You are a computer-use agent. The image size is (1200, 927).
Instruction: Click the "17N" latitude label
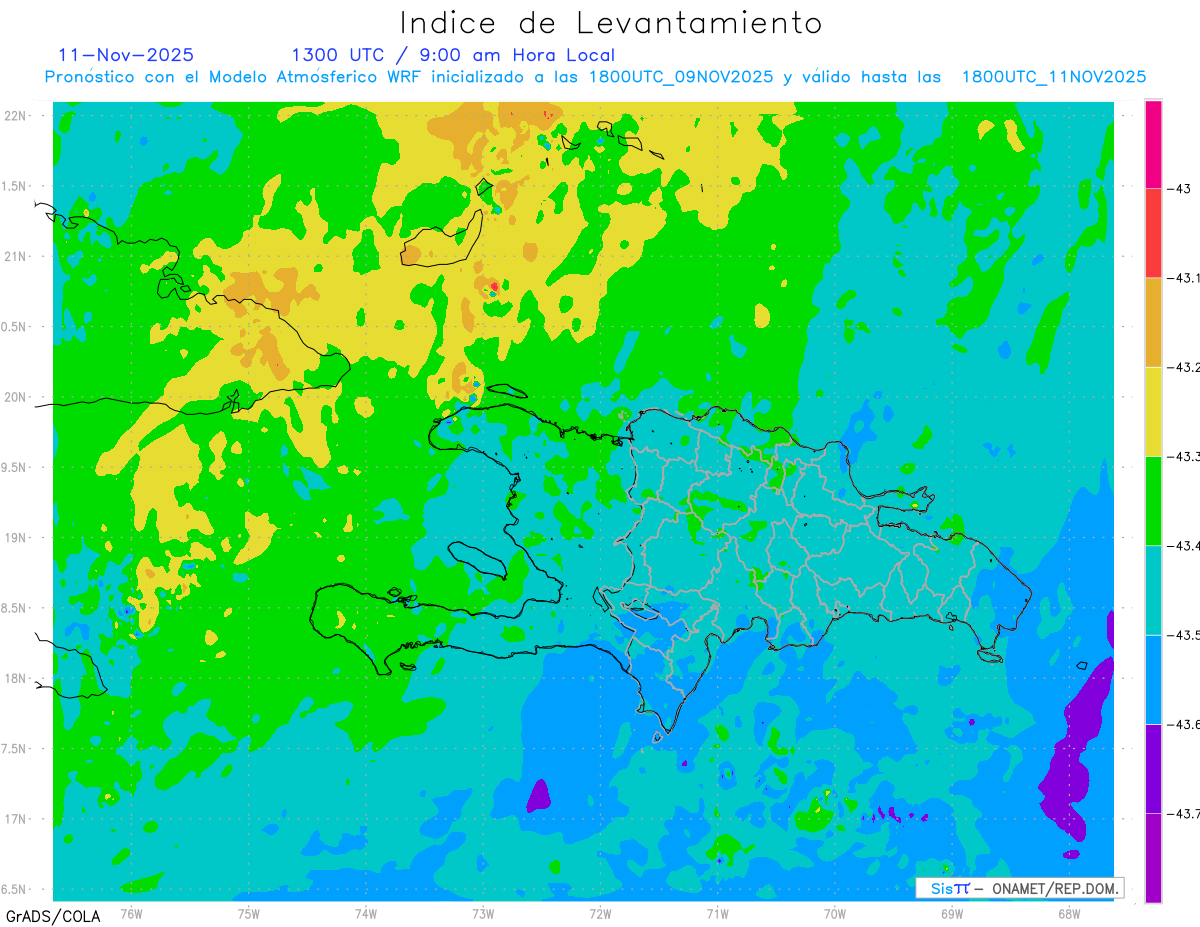click(17, 819)
